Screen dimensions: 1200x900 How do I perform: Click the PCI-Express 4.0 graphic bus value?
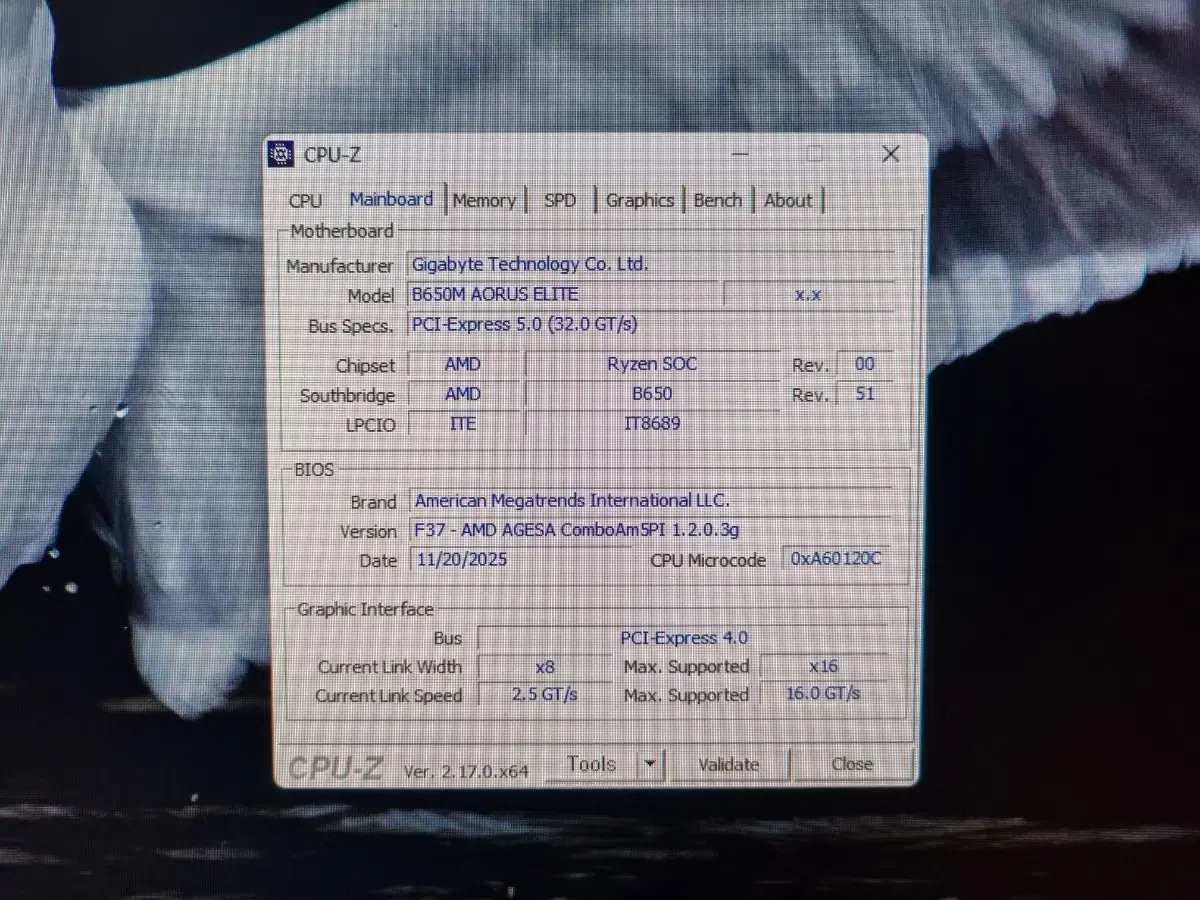(683, 638)
